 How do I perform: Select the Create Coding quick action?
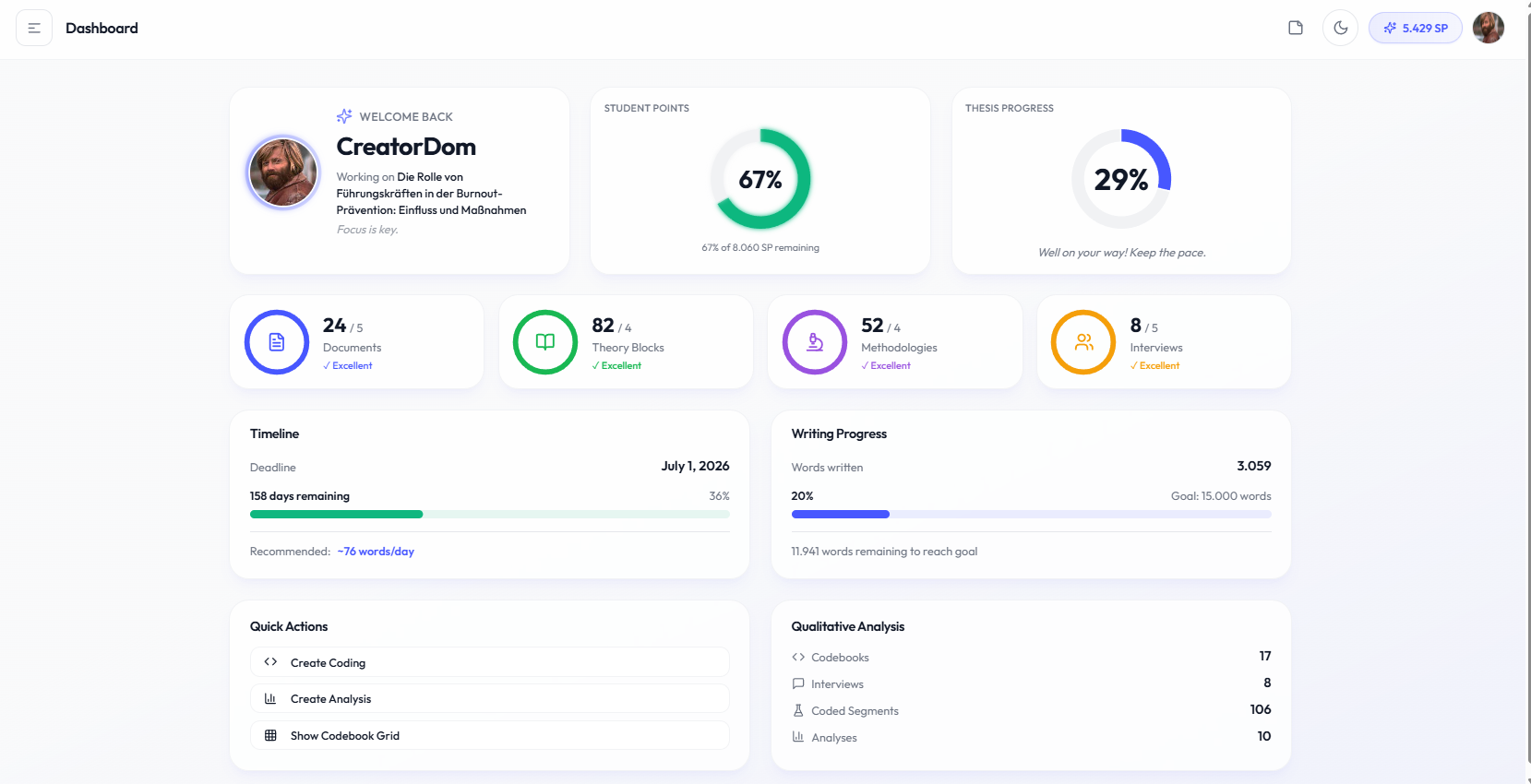[x=489, y=662]
